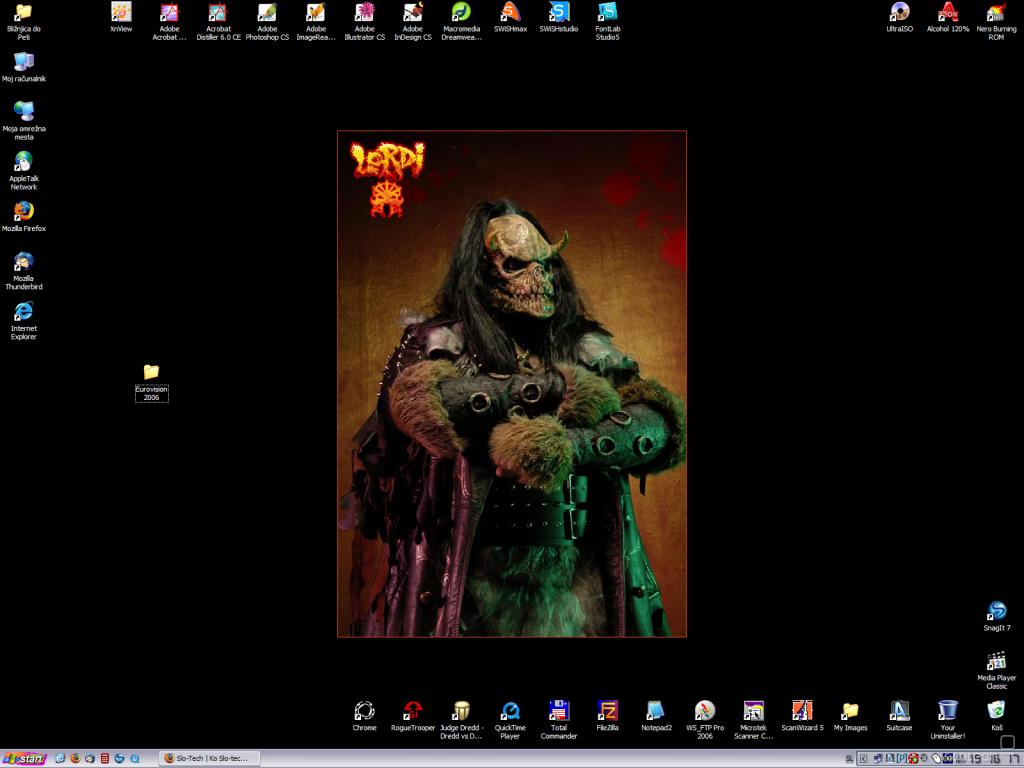Open Acrobat Distiller 6.0 CE shortcut
The width and height of the screenshot is (1024, 768).
pyautogui.click(x=218, y=22)
